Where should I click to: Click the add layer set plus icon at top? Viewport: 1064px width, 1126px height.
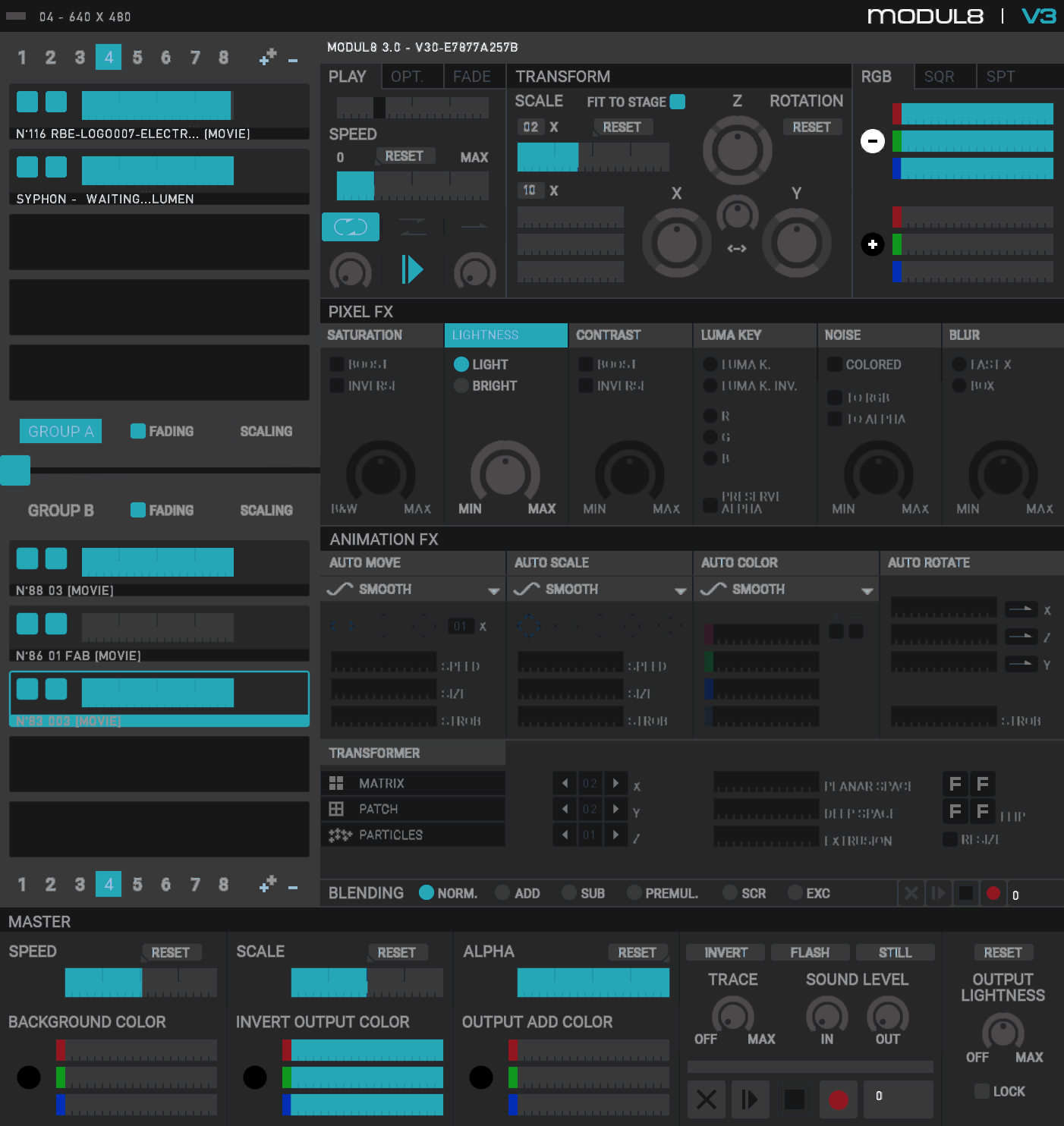pos(268,57)
